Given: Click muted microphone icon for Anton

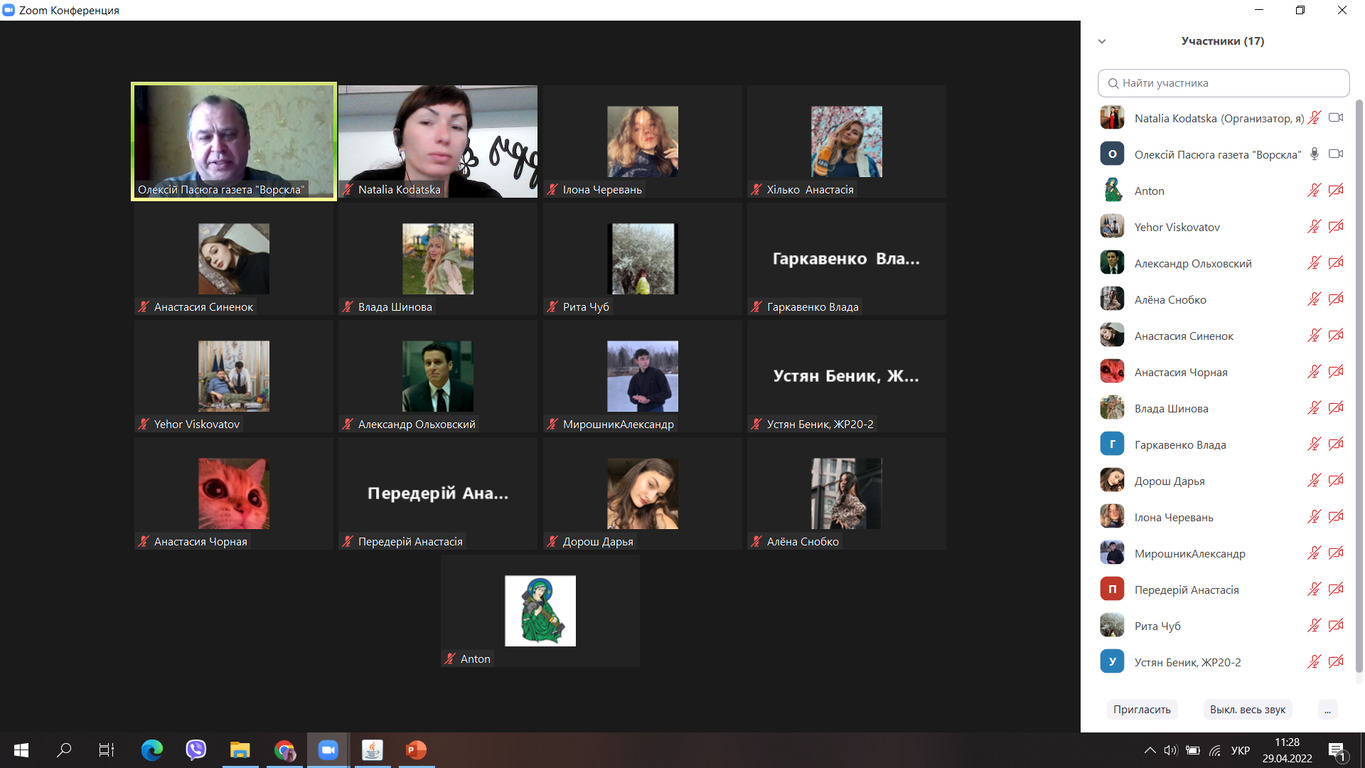Looking at the screenshot, I should coord(1314,191).
